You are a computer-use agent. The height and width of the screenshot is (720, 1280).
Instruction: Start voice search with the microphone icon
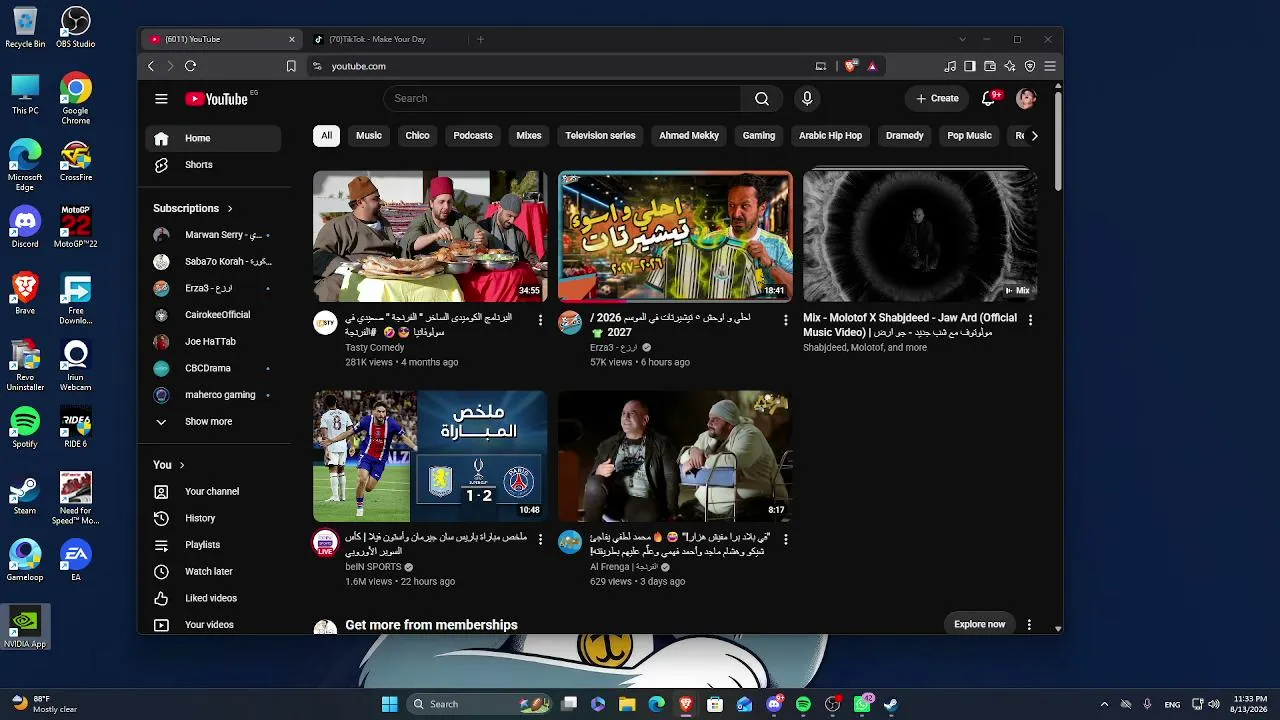pyautogui.click(x=807, y=98)
